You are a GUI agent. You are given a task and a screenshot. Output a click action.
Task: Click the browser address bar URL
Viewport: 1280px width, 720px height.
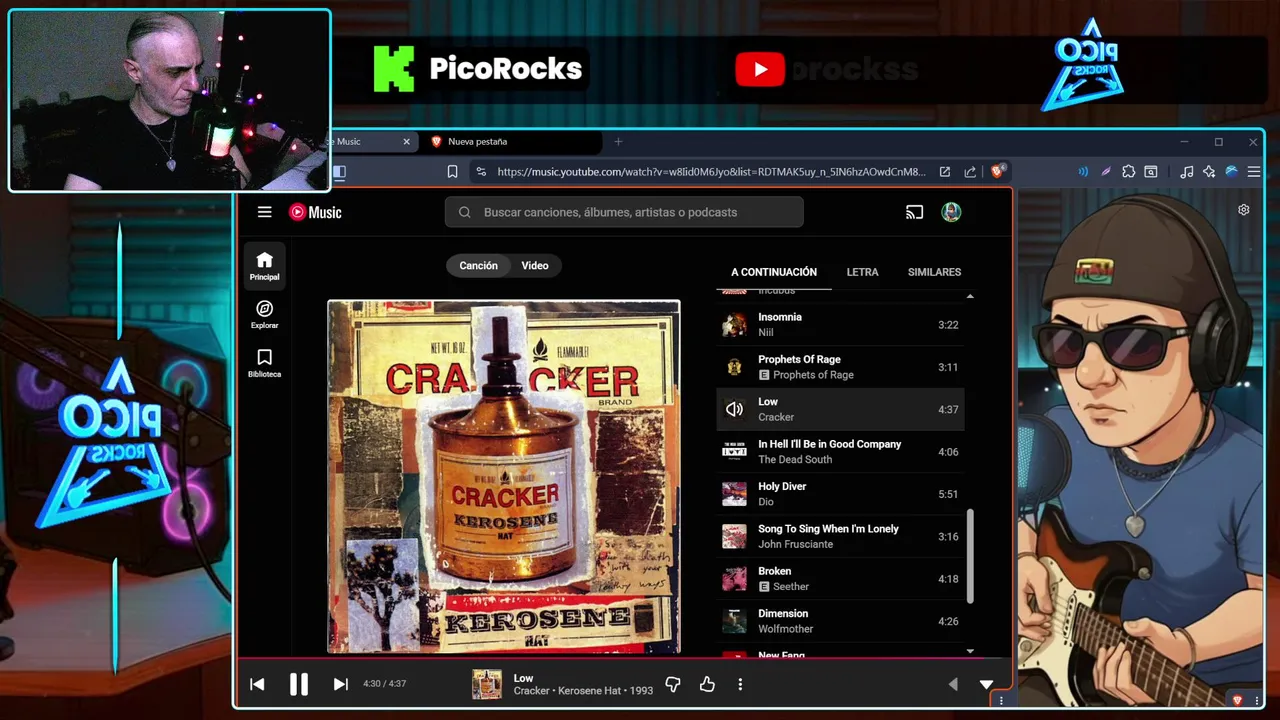[711, 172]
